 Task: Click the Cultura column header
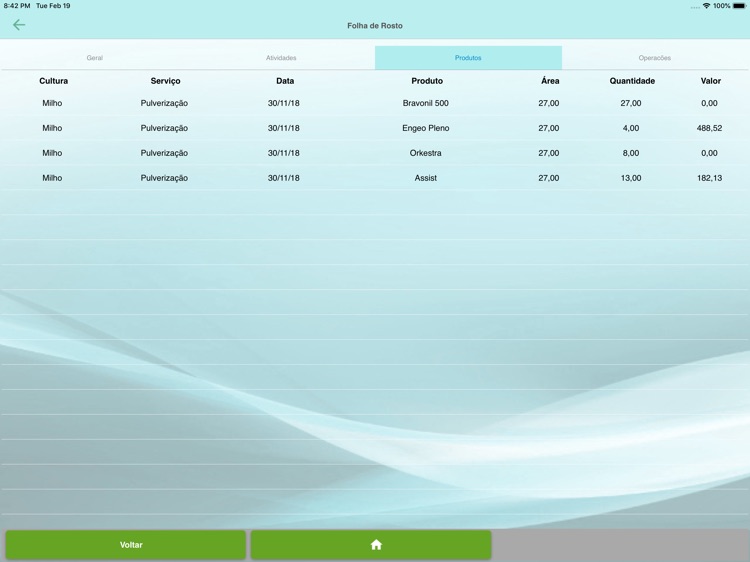click(54, 81)
